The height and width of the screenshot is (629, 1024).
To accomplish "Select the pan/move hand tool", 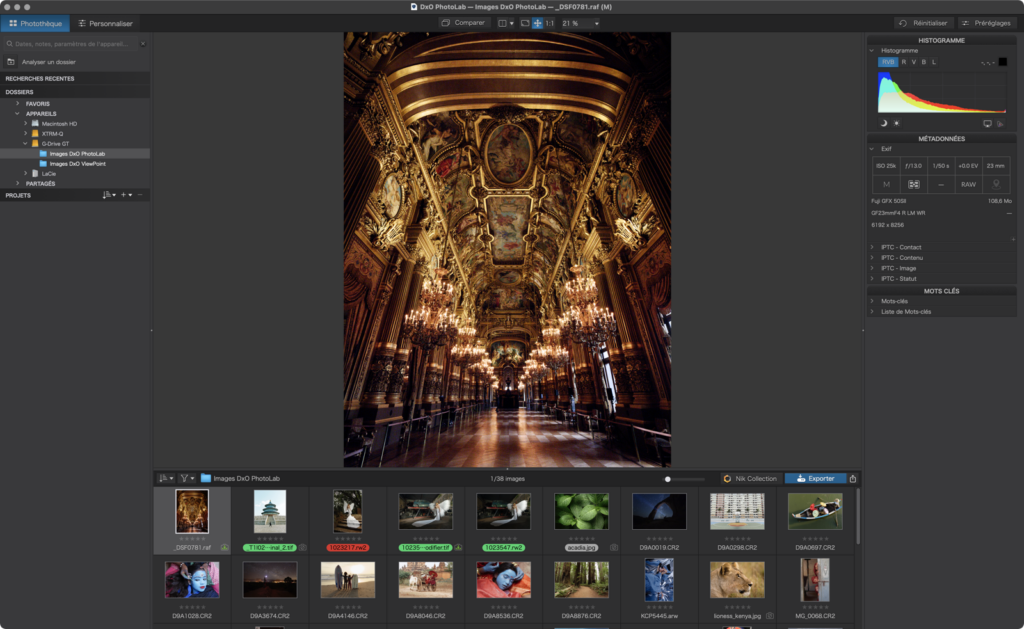I will 537,23.
